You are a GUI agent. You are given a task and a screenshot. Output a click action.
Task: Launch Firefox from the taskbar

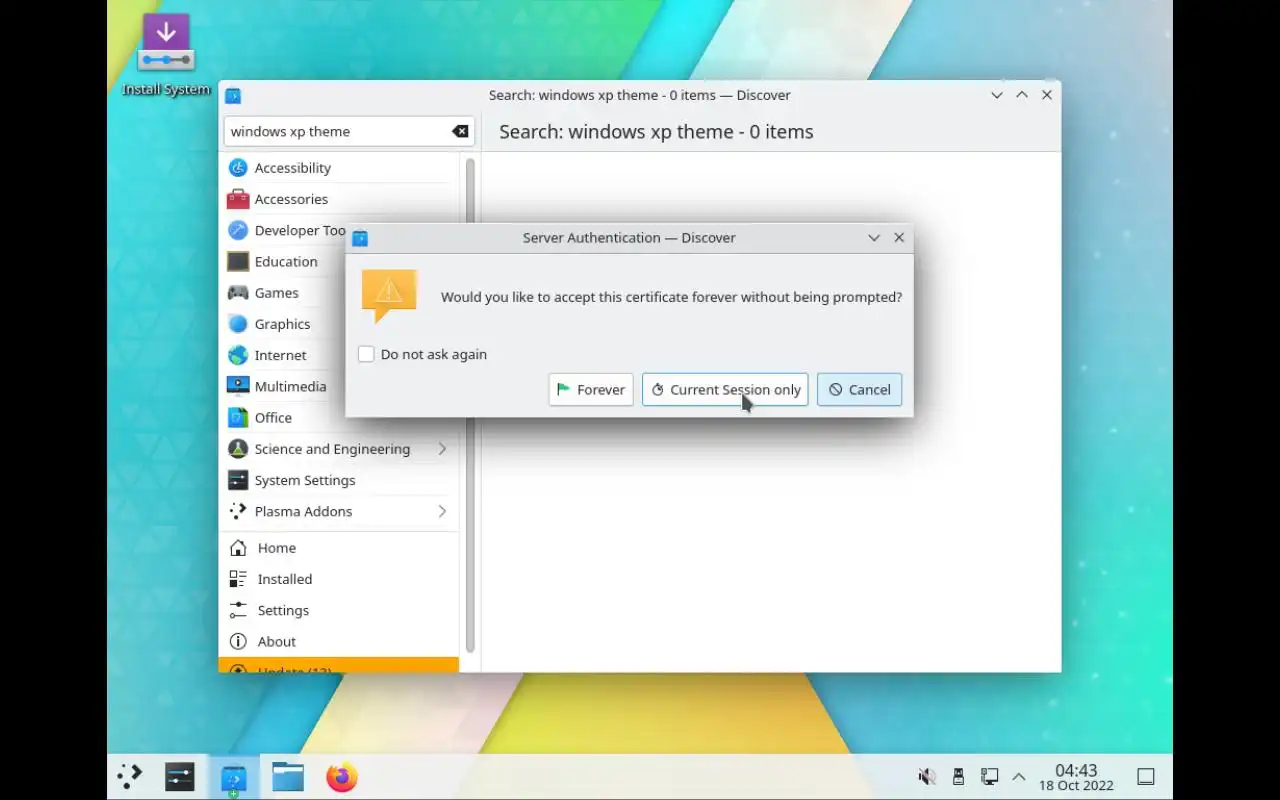pyautogui.click(x=342, y=777)
